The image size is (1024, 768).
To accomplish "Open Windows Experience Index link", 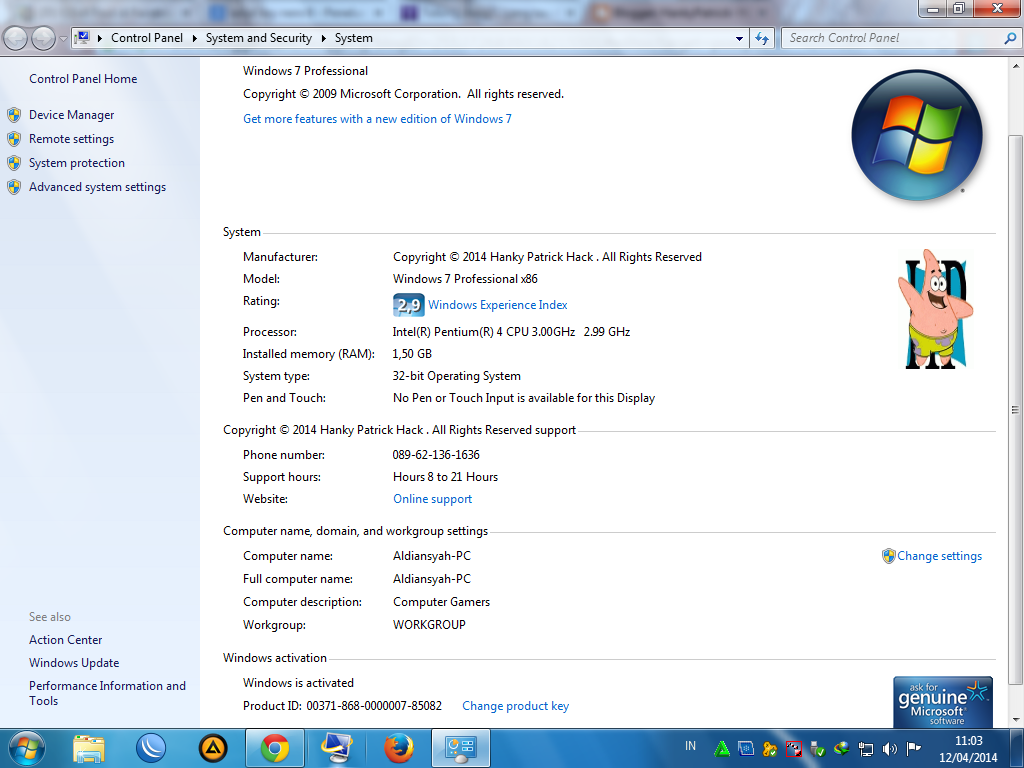I will coord(498,305).
